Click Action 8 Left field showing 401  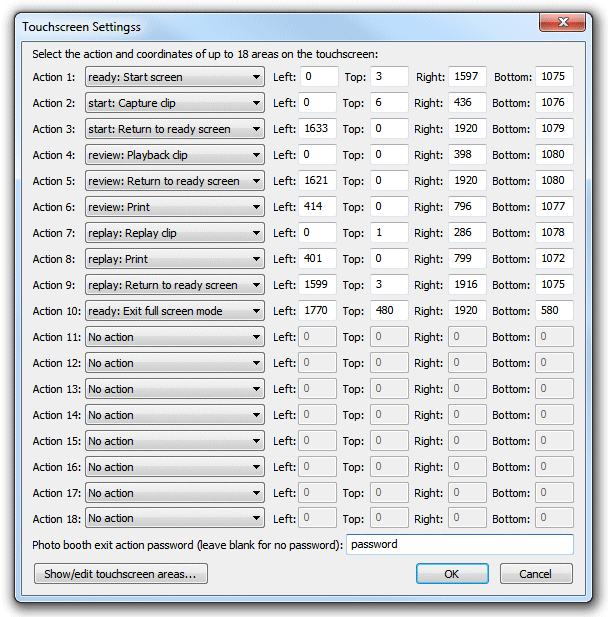point(317,258)
